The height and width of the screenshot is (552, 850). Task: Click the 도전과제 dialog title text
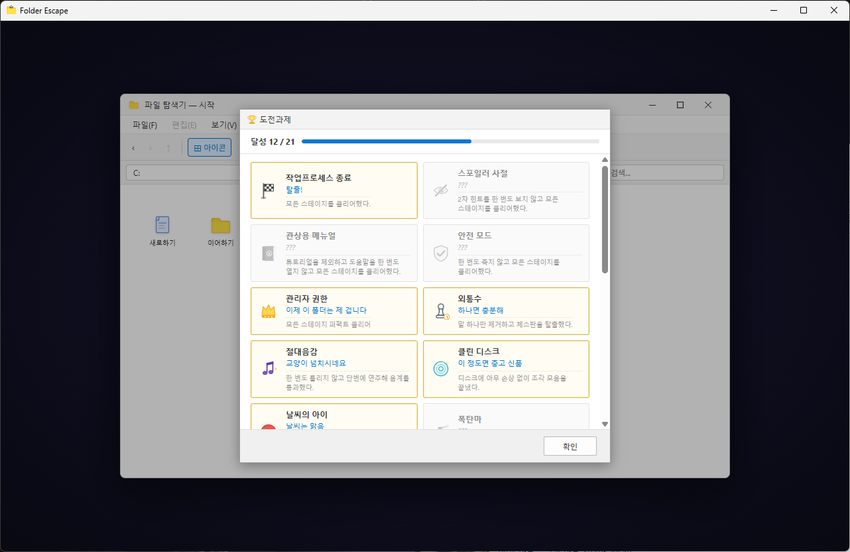click(275, 119)
